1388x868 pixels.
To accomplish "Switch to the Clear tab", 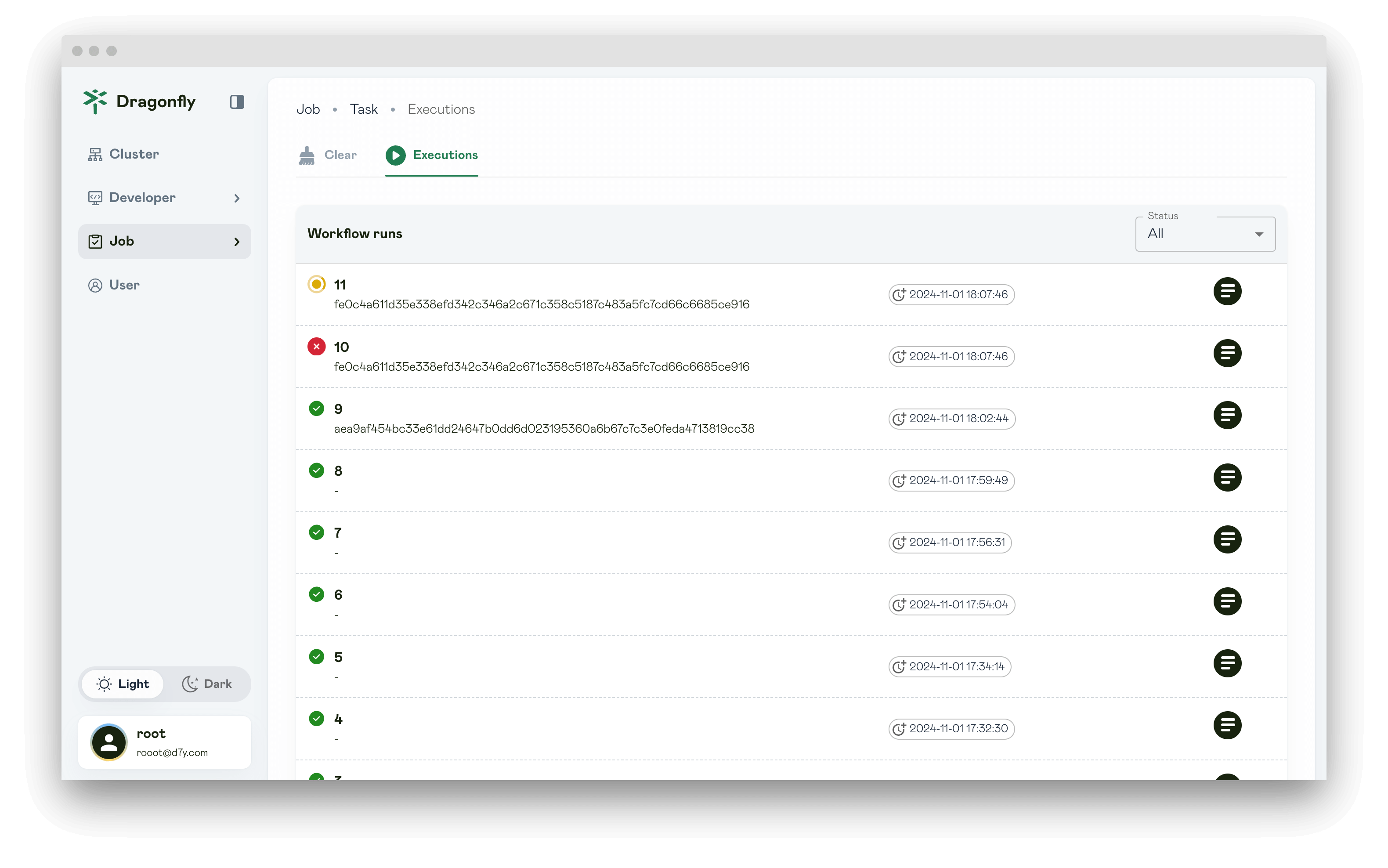I will click(x=328, y=155).
